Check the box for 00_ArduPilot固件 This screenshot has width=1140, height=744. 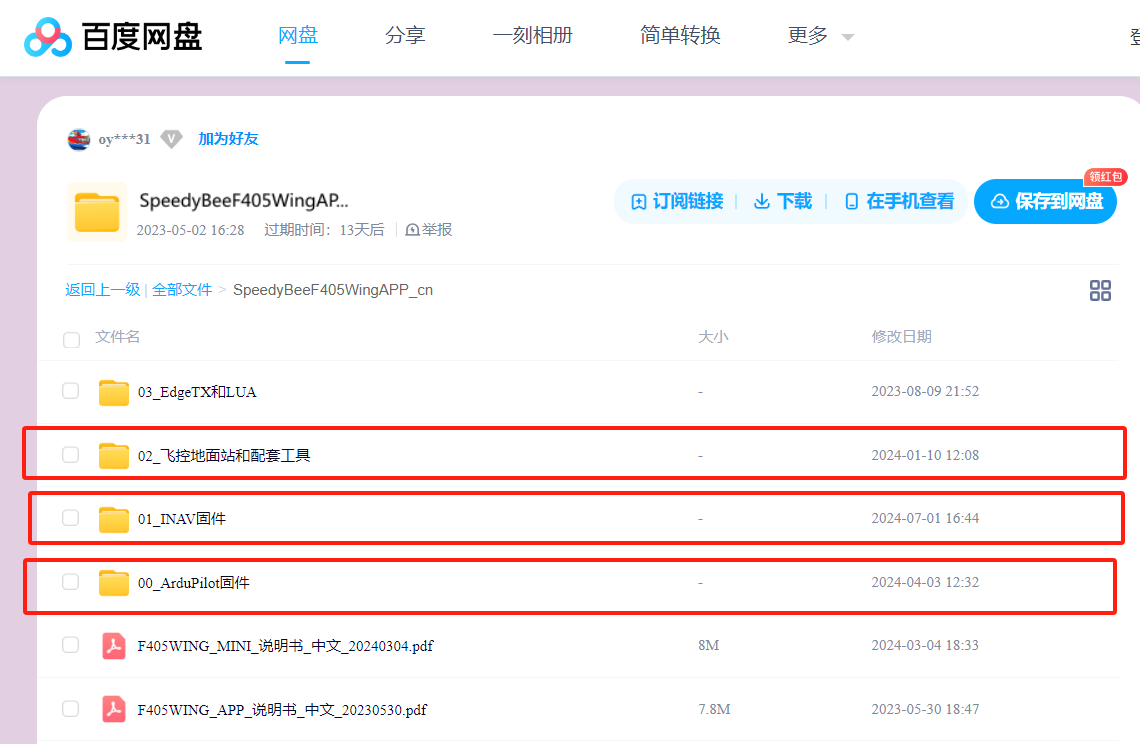coord(71,582)
